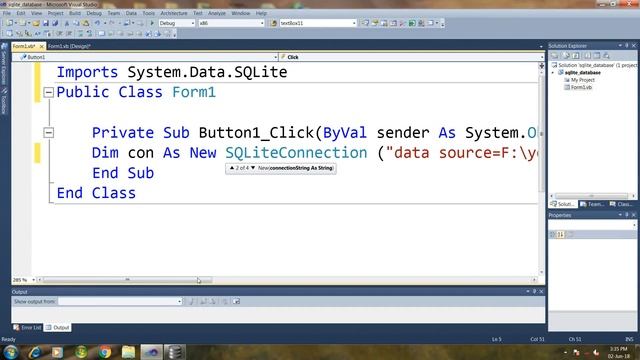The width and height of the screenshot is (640, 360).
Task: Select the Output tab at bottom
Action: (58, 327)
